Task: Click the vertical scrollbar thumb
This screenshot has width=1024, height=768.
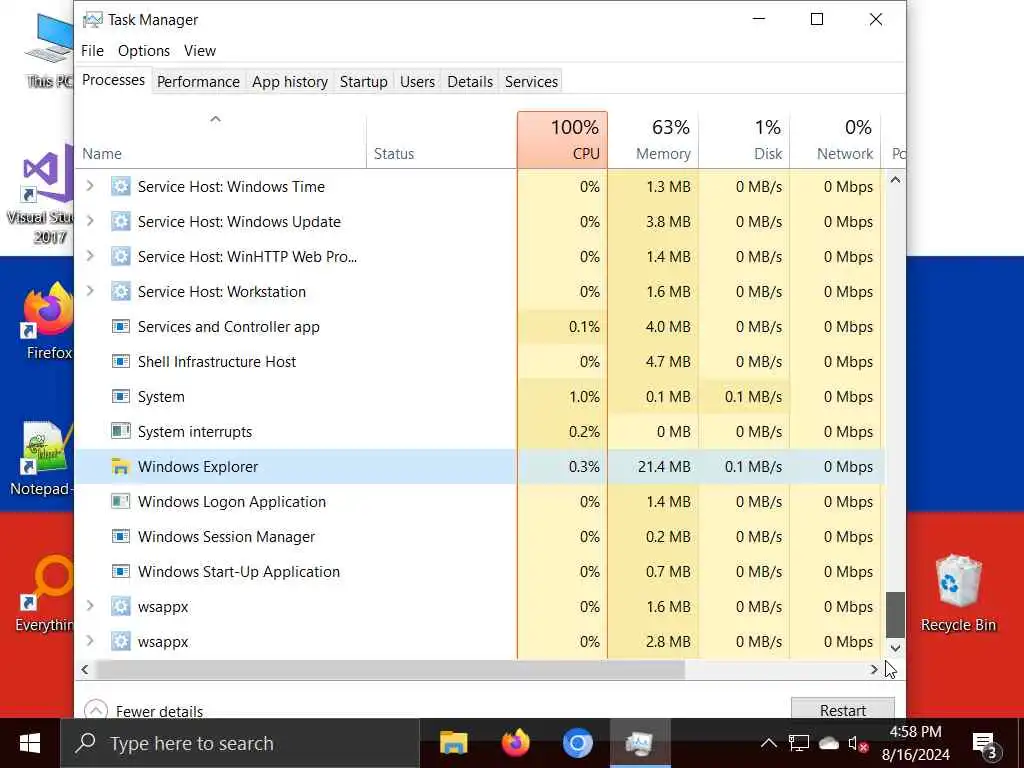Action: [x=895, y=615]
